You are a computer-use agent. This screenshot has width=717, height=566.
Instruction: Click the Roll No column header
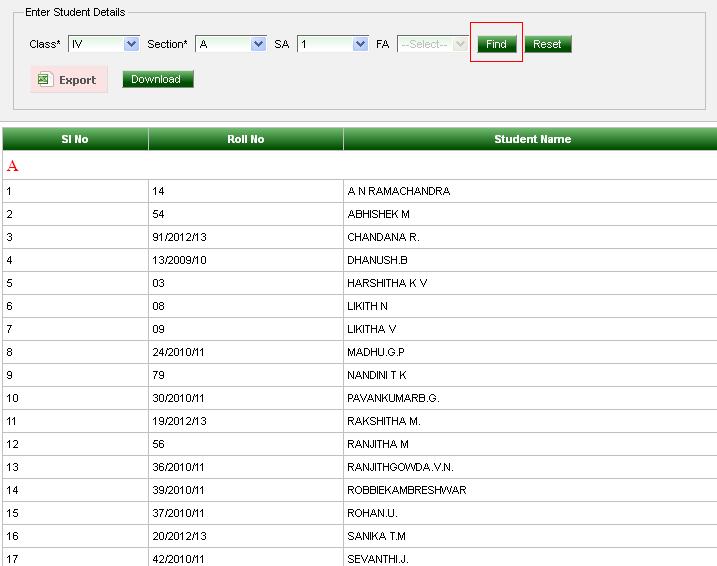[x=245, y=139]
